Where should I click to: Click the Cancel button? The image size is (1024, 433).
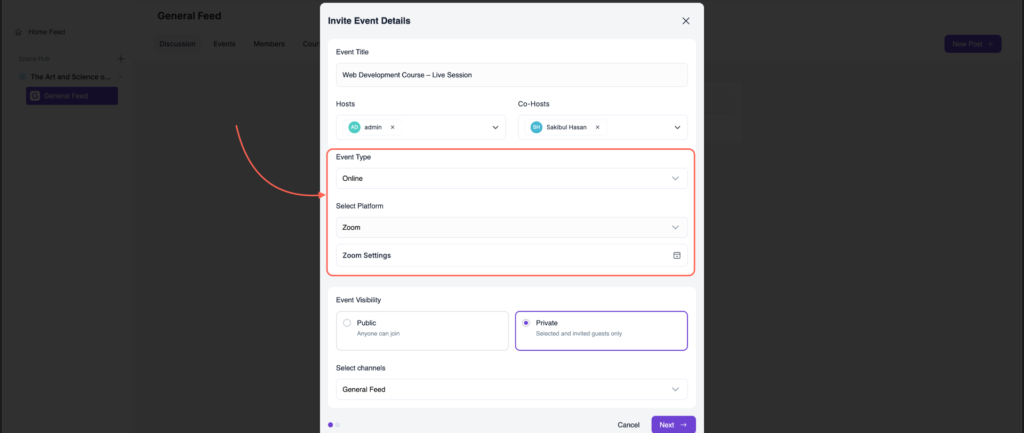(628, 425)
